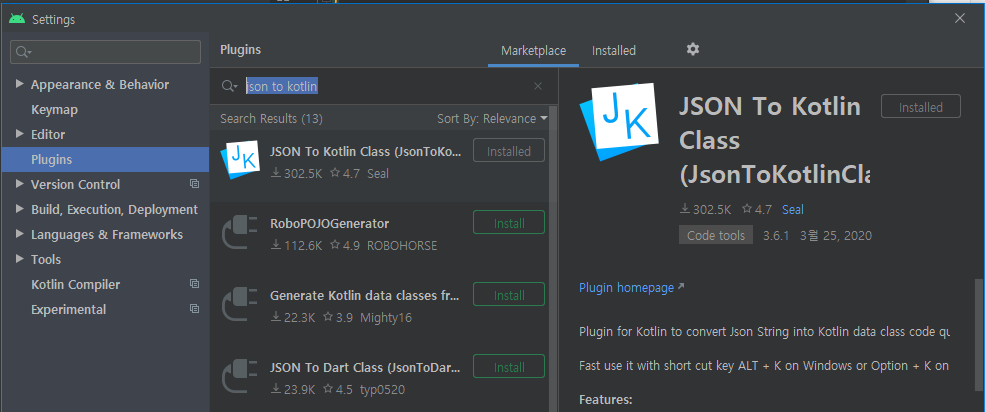This screenshot has height=412, width=985.
Task: Select the RoboPOJOGenerator result title
Action: coord(329,224)
